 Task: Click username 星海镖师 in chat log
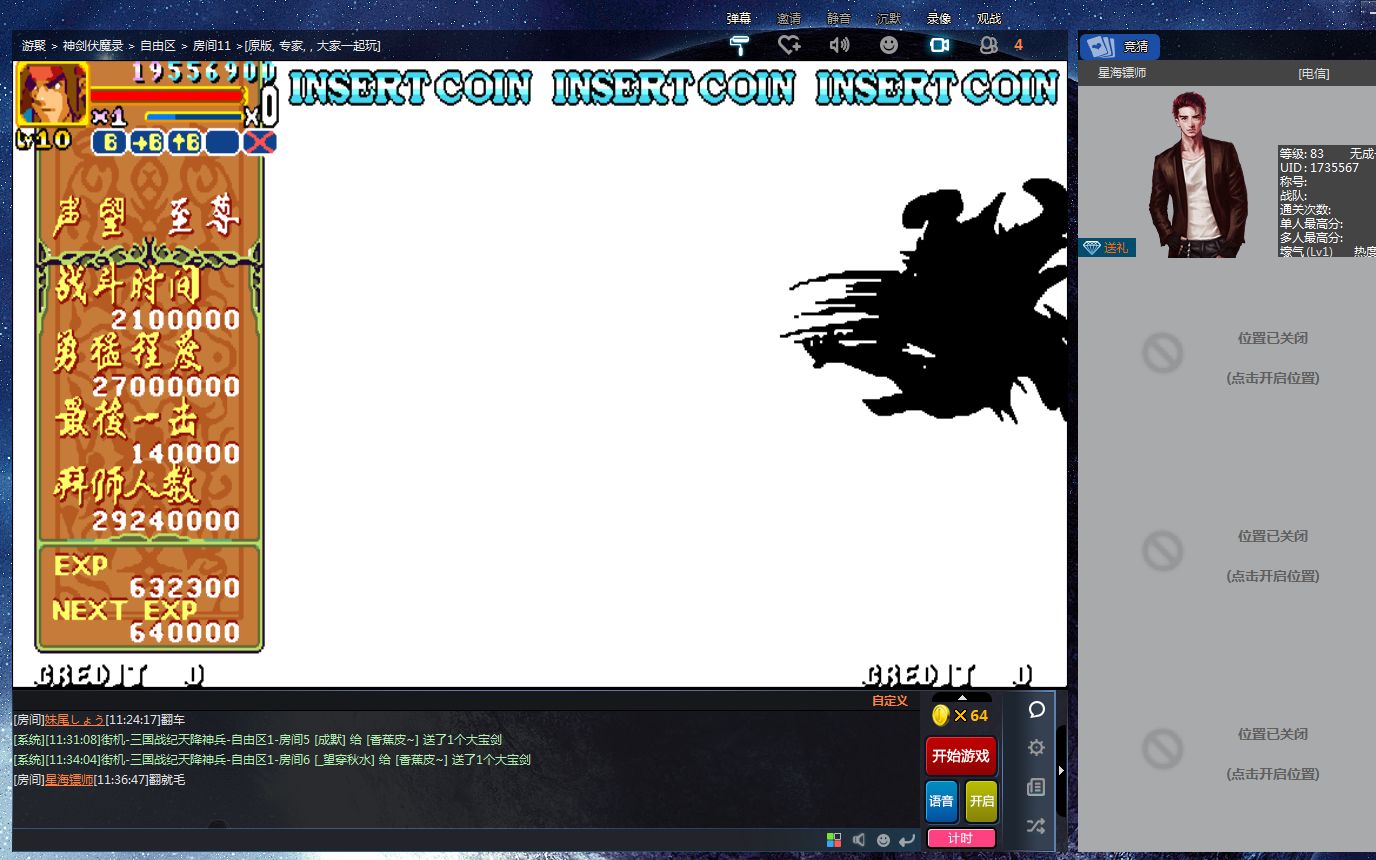tap(69, 780)
